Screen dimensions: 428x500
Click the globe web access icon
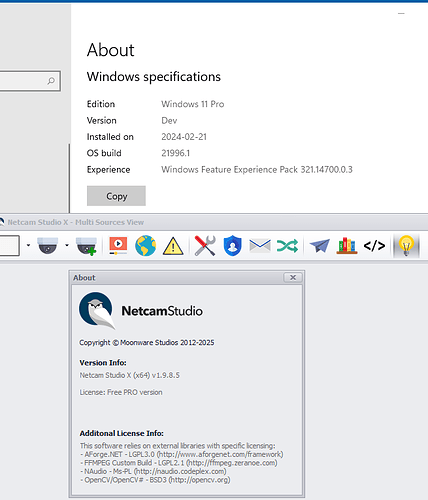pyautogui.click(x=146, y=246)
